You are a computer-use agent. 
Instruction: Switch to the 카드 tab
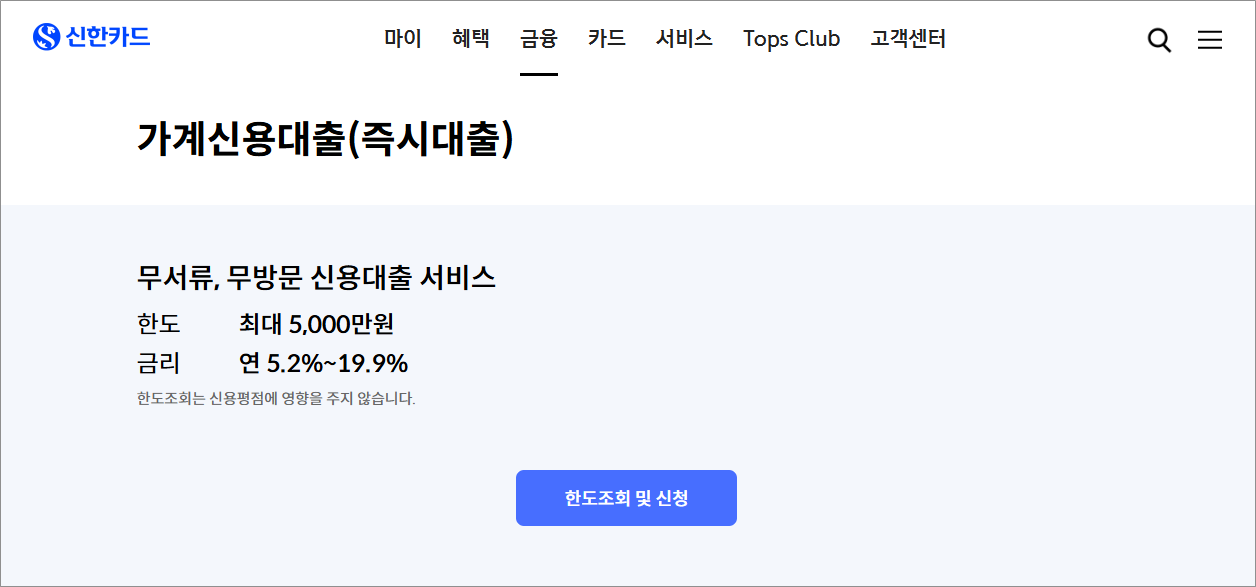coord(606,38)
